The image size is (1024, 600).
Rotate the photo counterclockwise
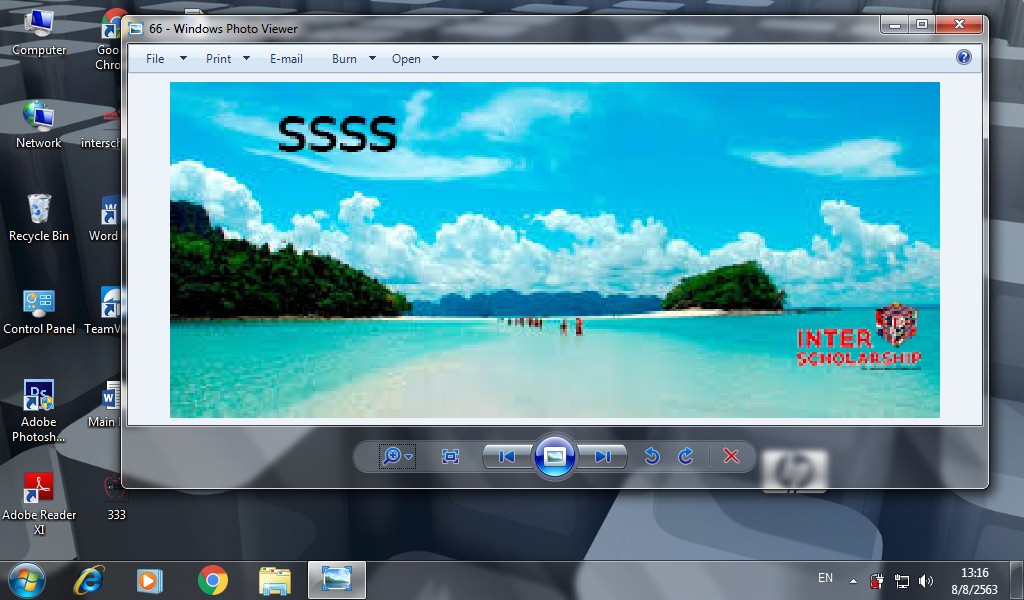[652, 456]
